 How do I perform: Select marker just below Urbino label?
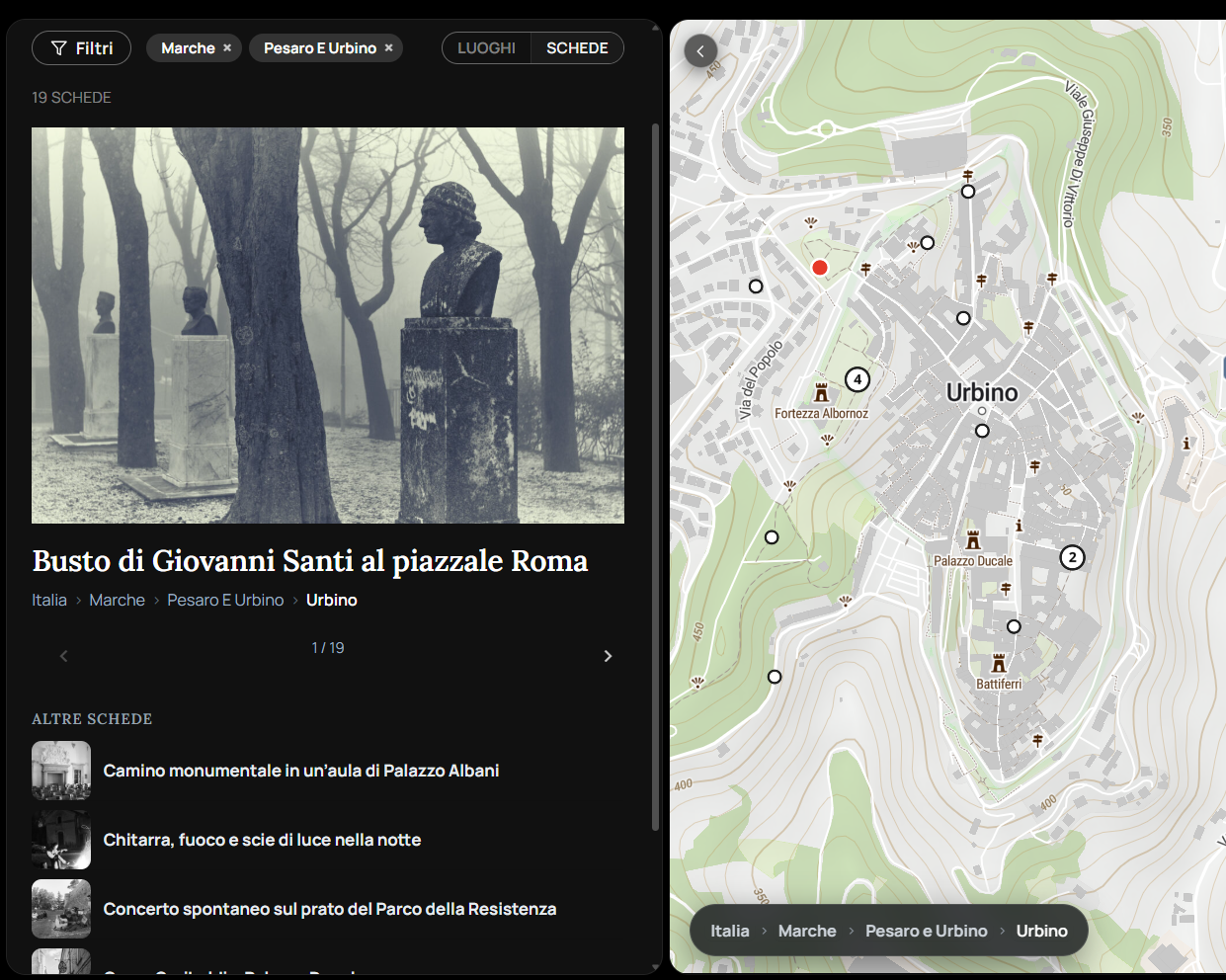click(x=982, y=431)
